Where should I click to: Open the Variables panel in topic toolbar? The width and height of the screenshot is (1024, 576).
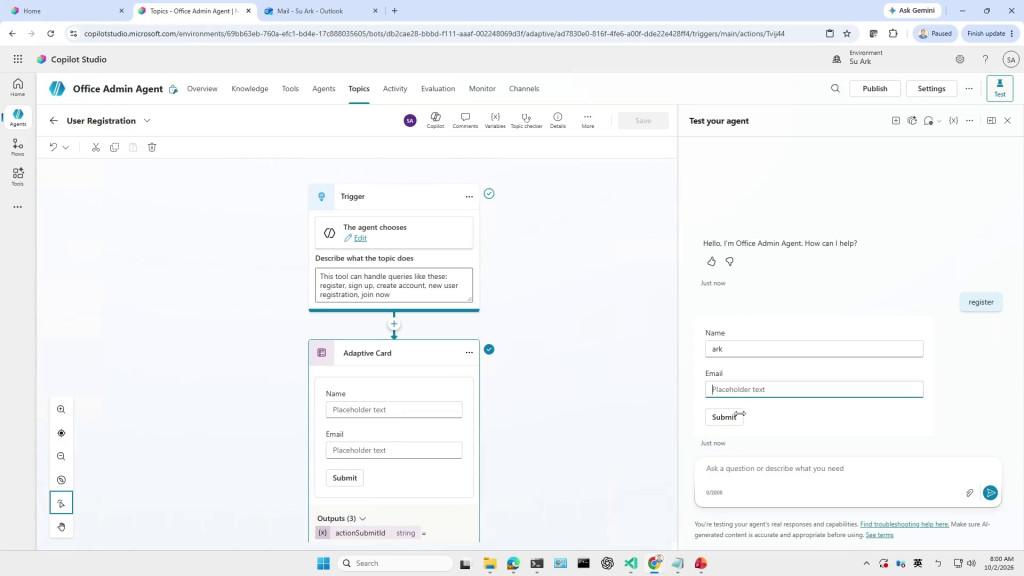tap(495, 120)
